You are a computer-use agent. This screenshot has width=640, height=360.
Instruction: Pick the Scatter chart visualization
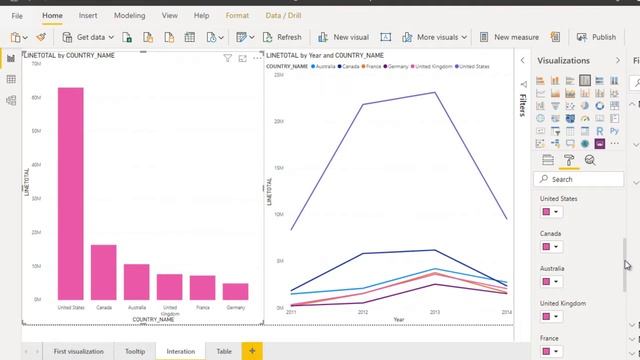570,106
